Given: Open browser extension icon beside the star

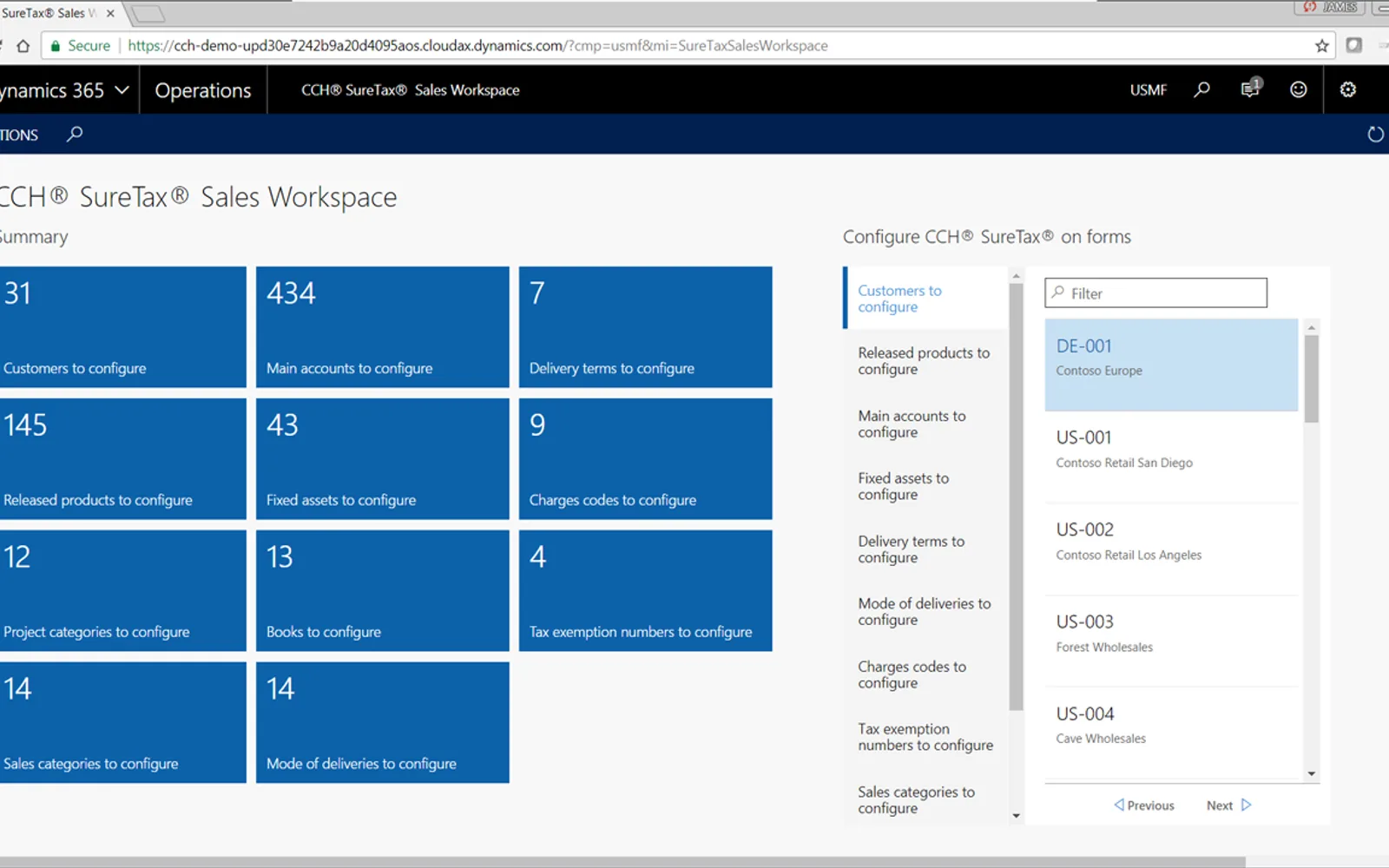Looking at the screenshot, I should point(1353,45).
